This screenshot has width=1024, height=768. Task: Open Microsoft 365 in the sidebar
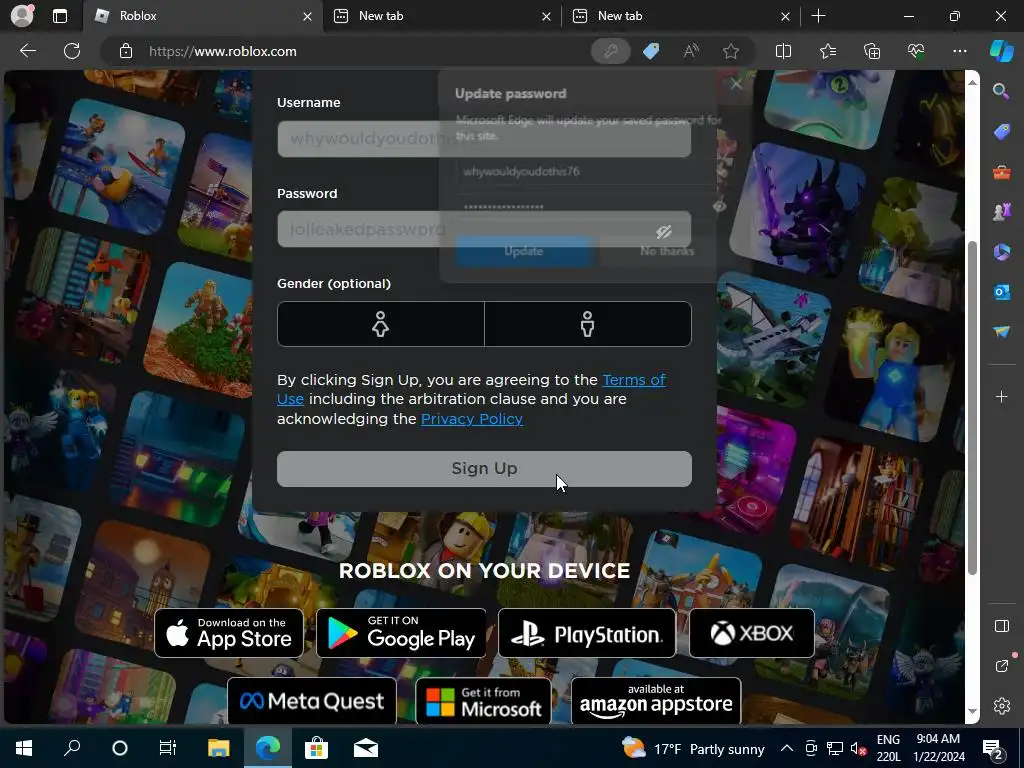click(x=1001, y=252)
